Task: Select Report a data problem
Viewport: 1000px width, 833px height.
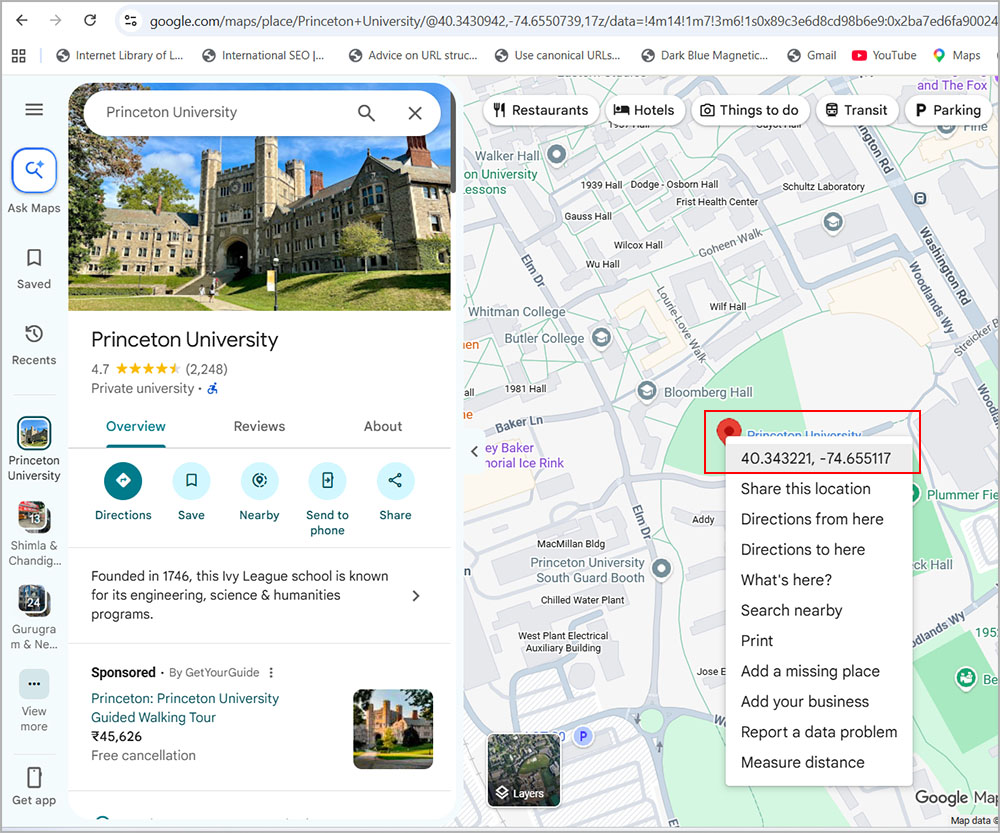Action: pyautogui.click(x=819, y=732)
